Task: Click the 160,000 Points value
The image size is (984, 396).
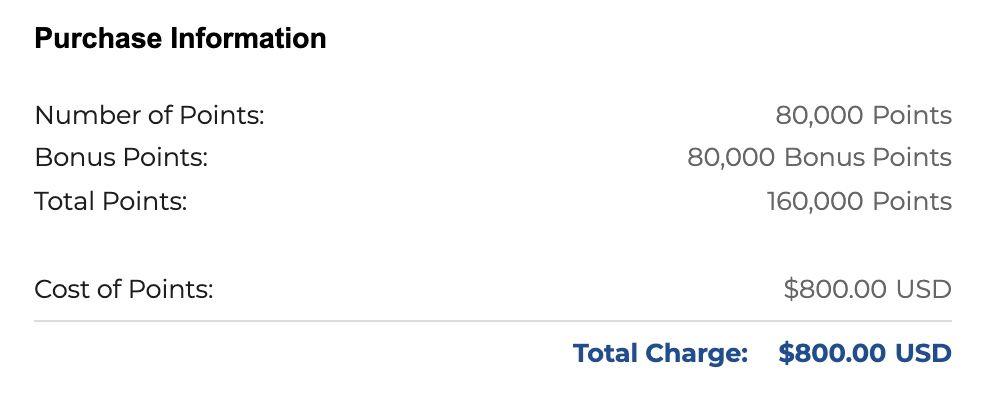Action: pyautogui.click(x=859, y=201)
